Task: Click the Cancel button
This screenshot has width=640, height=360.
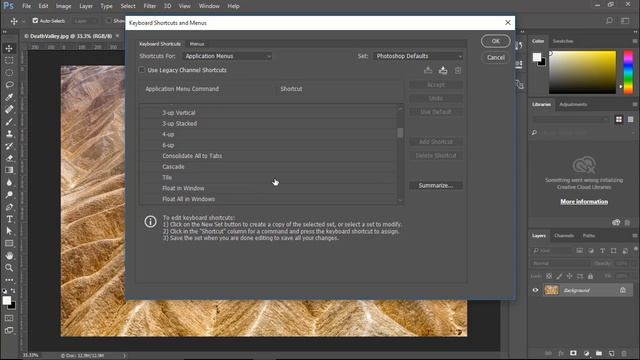Action: (496, 58)
